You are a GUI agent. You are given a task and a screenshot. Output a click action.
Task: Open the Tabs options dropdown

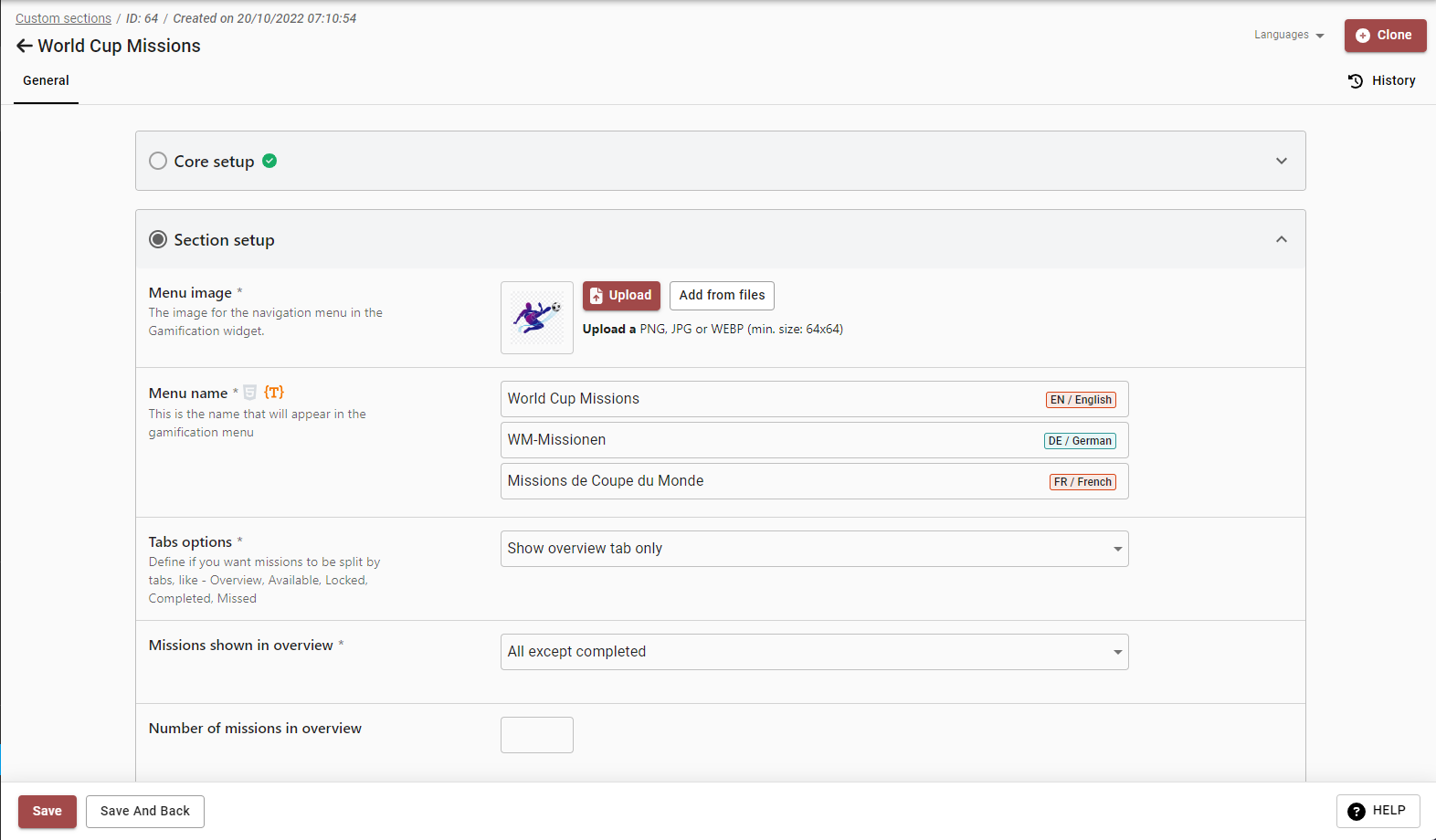pyautogui.click(x=814, y=549)
